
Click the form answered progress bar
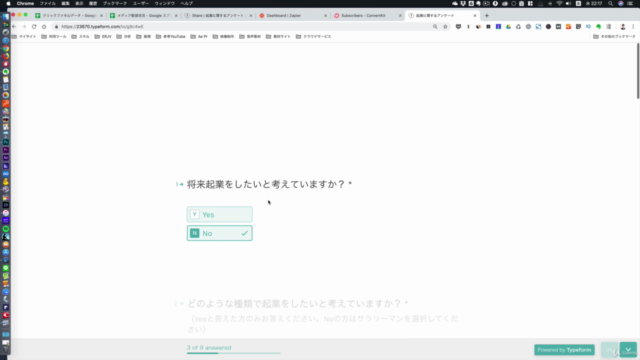[x=233, y=353]
